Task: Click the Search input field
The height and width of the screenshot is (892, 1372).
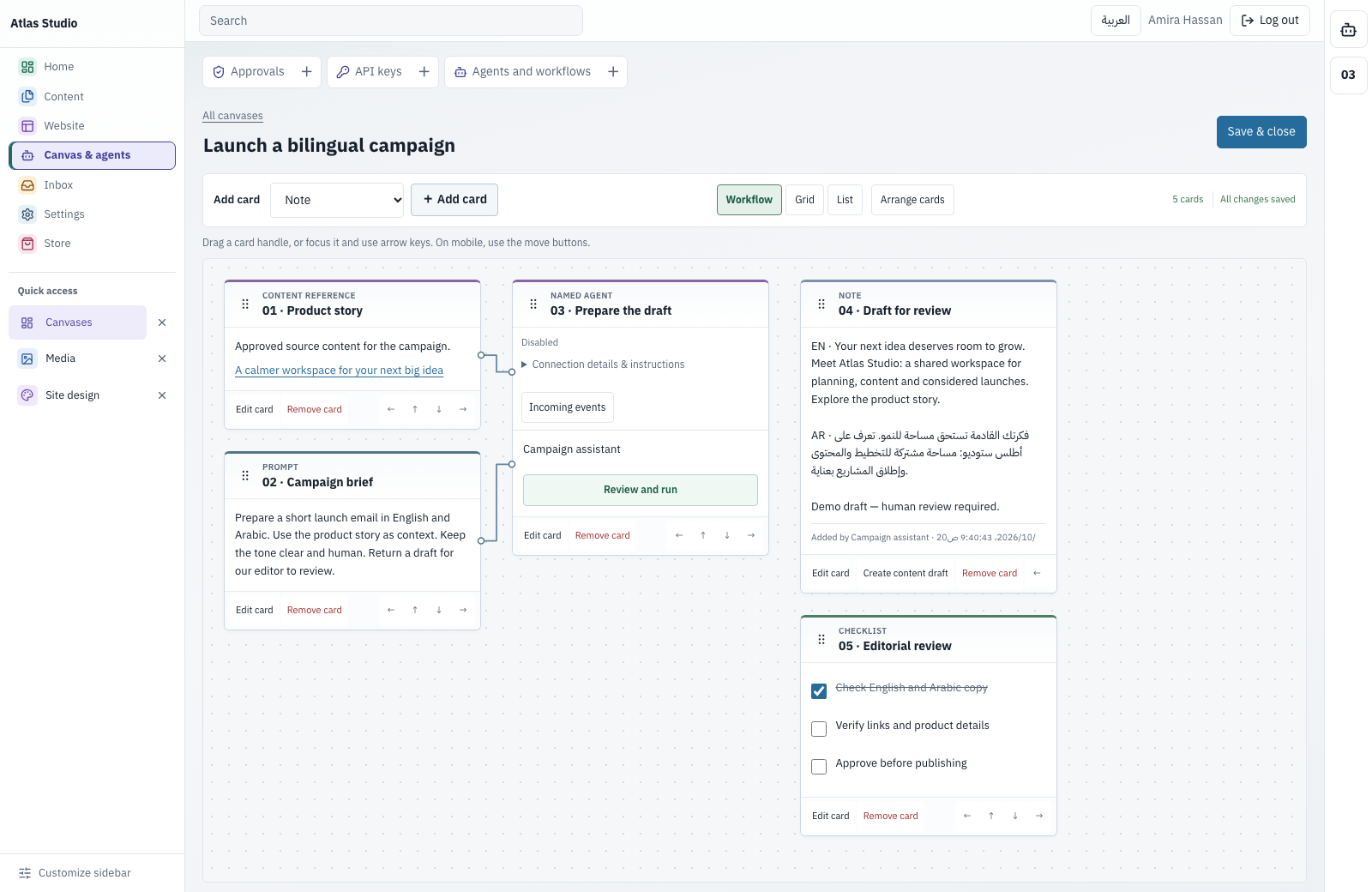Action: (391, 21)
